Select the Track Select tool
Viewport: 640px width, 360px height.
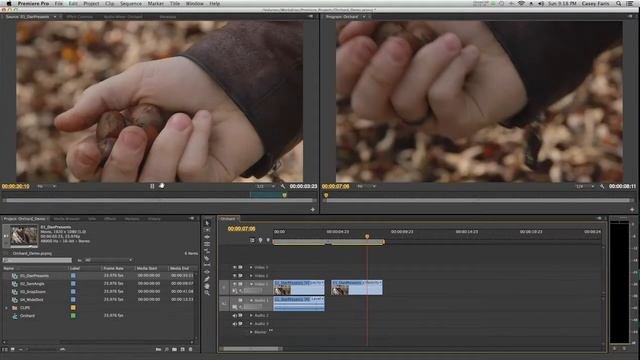(x=207, y=230)
